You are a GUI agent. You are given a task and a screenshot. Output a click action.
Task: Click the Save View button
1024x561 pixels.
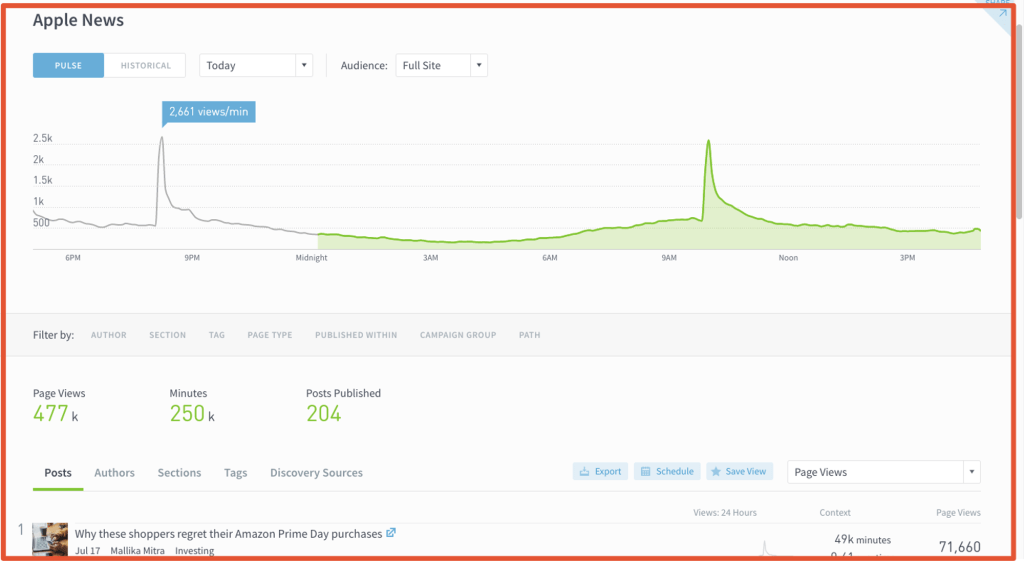coord(739,472)
